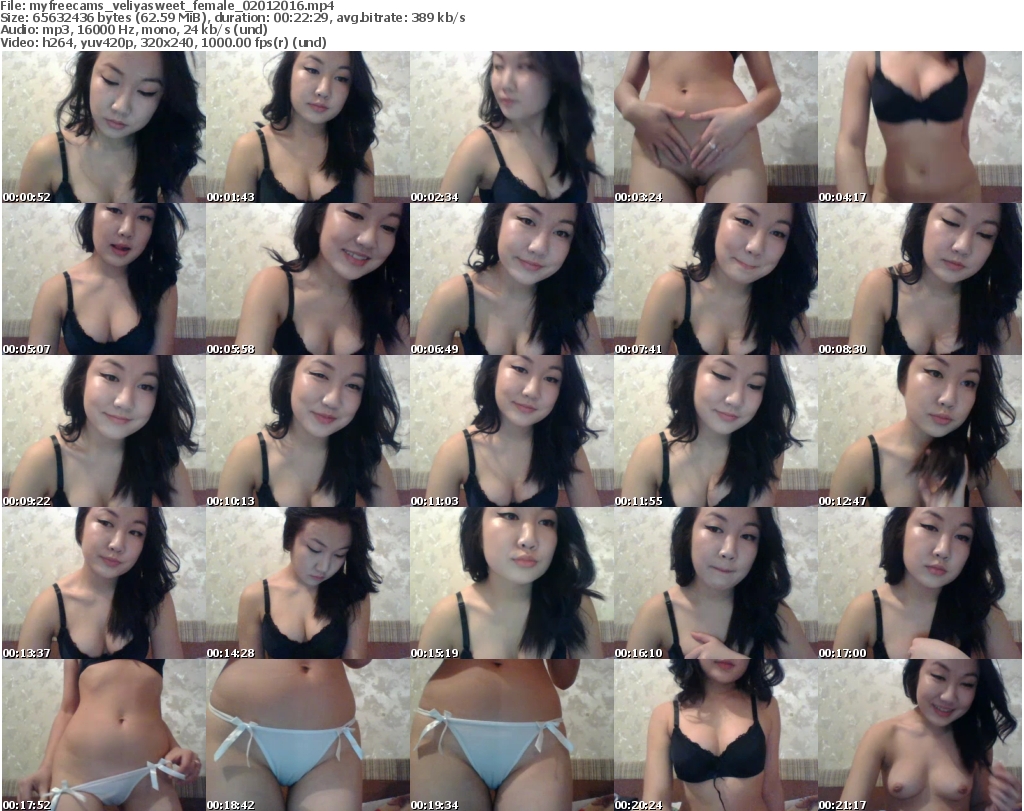Open the frame at timestamp 00:04:17
This screenshot has width=1024, height=811.
pyautogui.click(x=920, y=127)
